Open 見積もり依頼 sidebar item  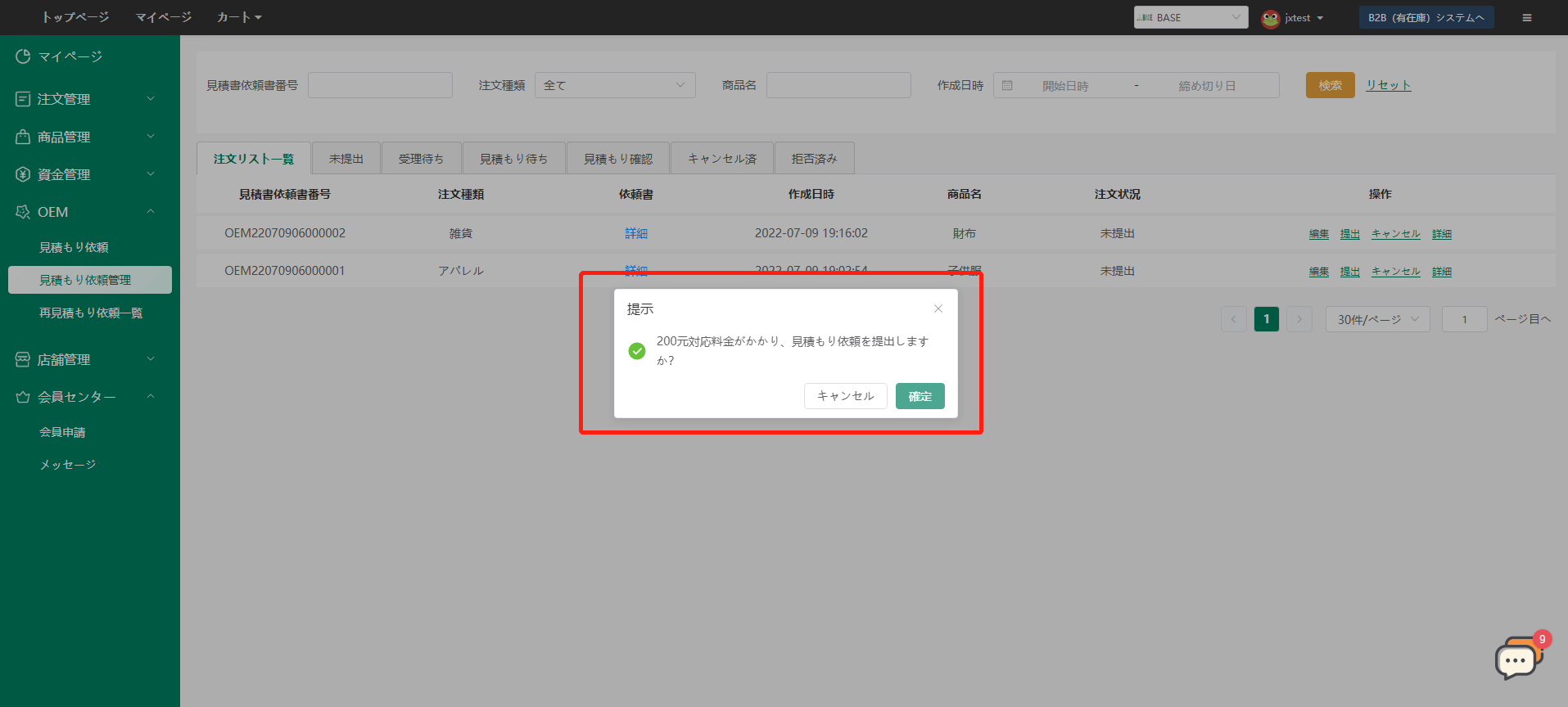tap(74, 247)
